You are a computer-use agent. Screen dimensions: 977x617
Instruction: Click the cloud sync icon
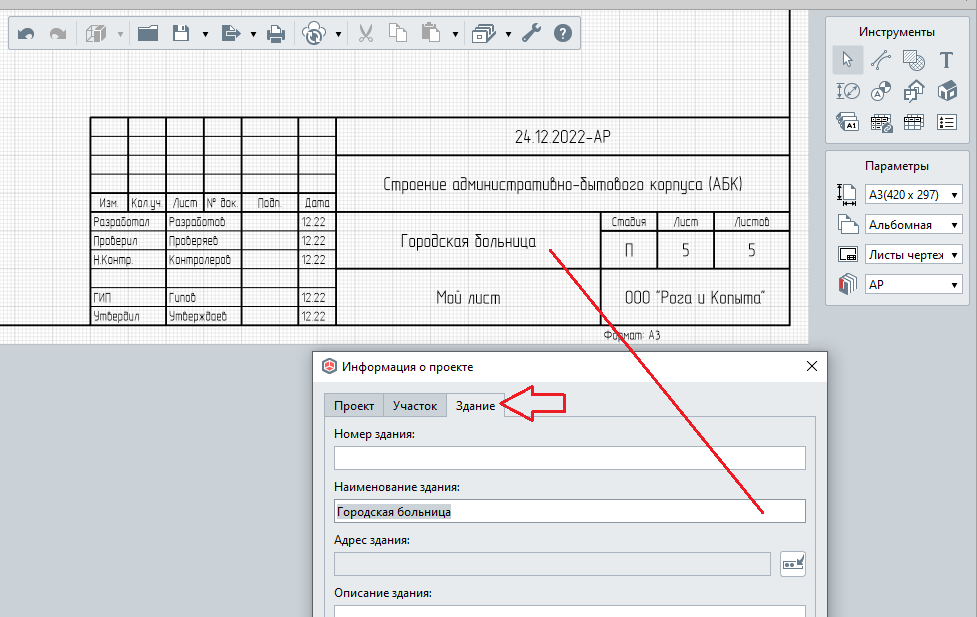(x=314, y=33)
